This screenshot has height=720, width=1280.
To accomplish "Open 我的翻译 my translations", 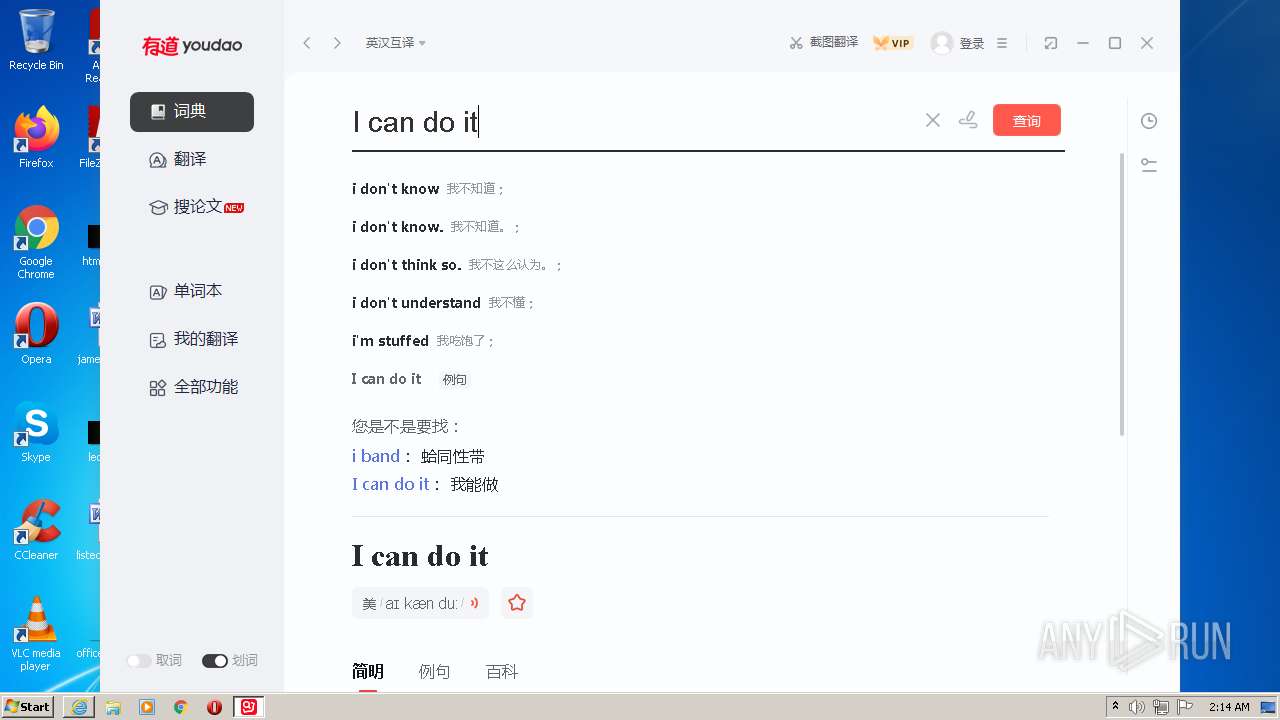I will [194, 339].
